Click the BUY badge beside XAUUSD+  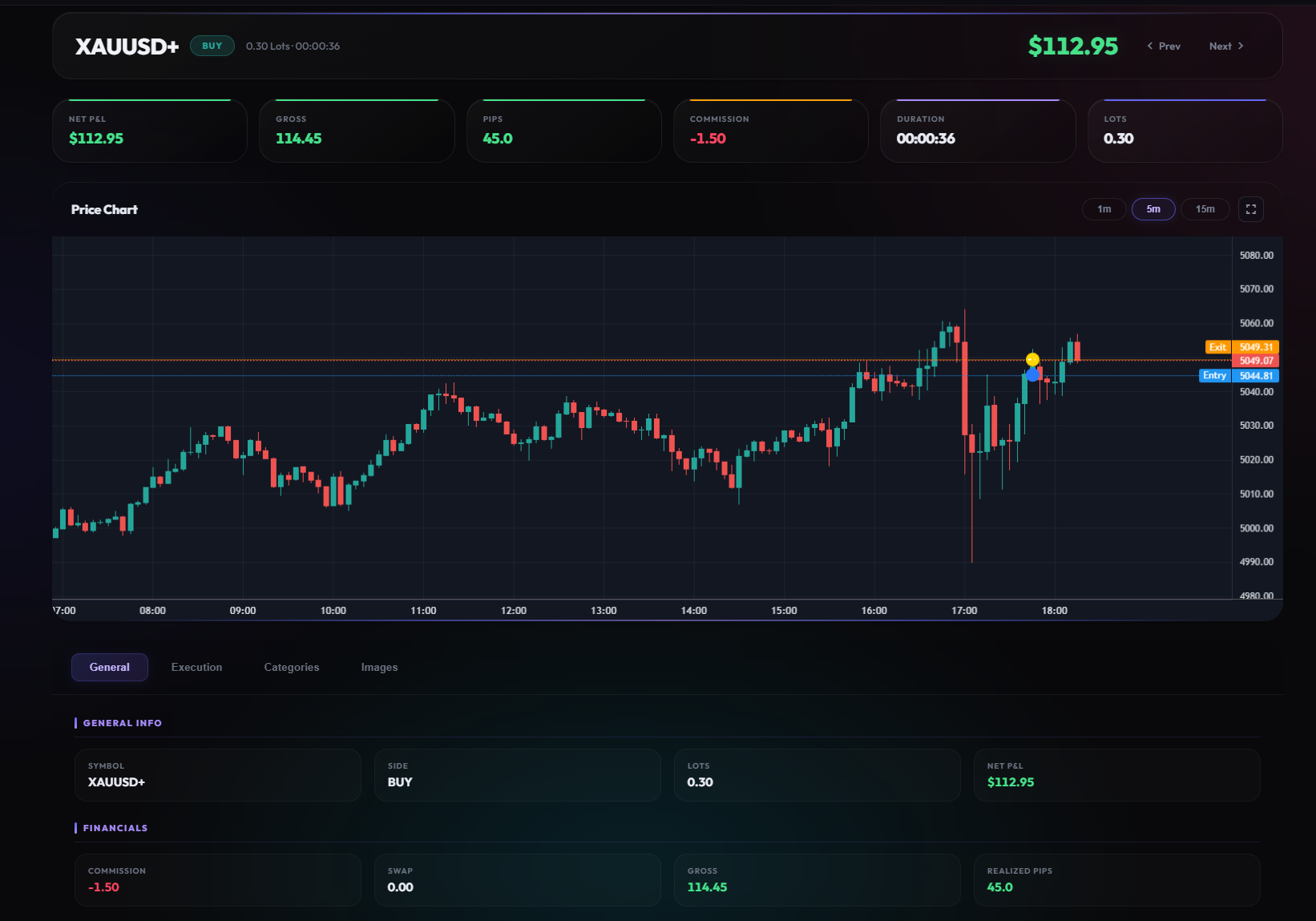click(212, 46)
